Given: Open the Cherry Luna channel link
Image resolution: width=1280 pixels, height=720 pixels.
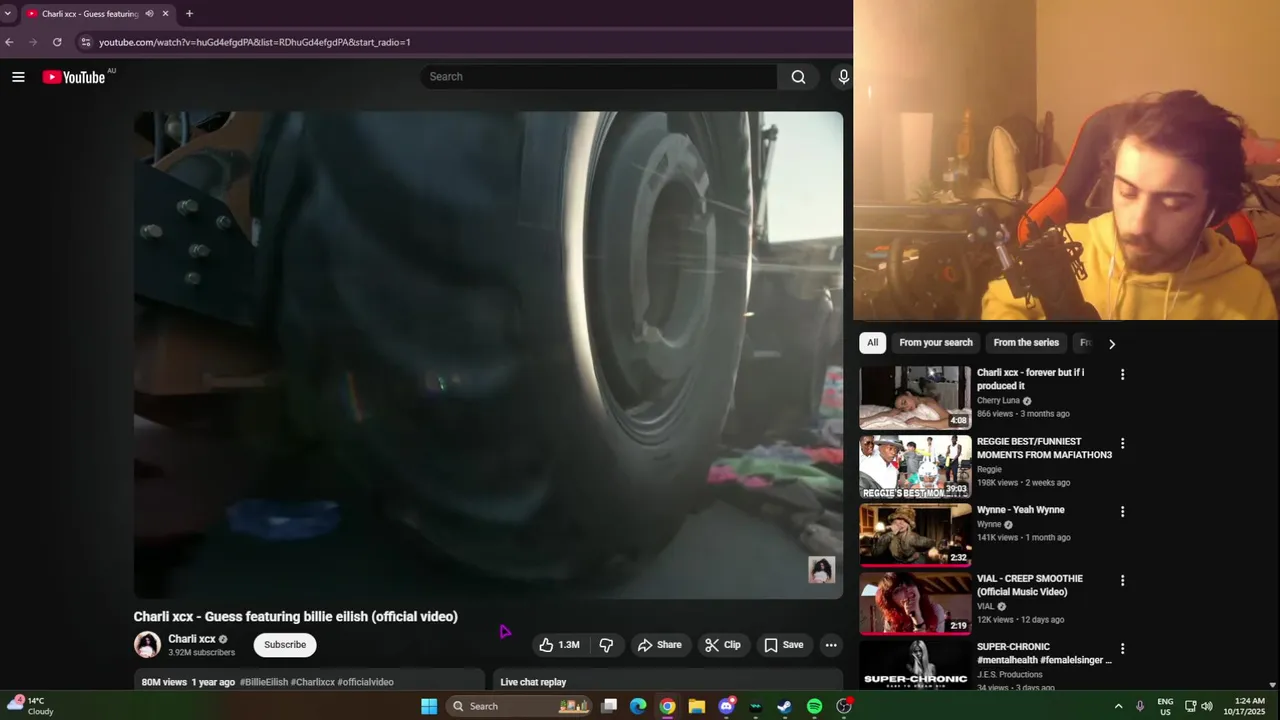Looking at the screenshot, I should coord(998,401).
